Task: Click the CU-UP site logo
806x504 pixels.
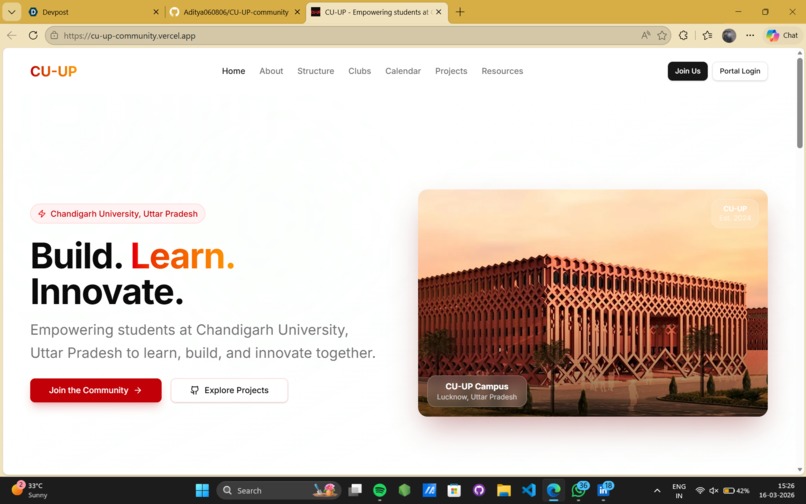Action: click(53, 71)
